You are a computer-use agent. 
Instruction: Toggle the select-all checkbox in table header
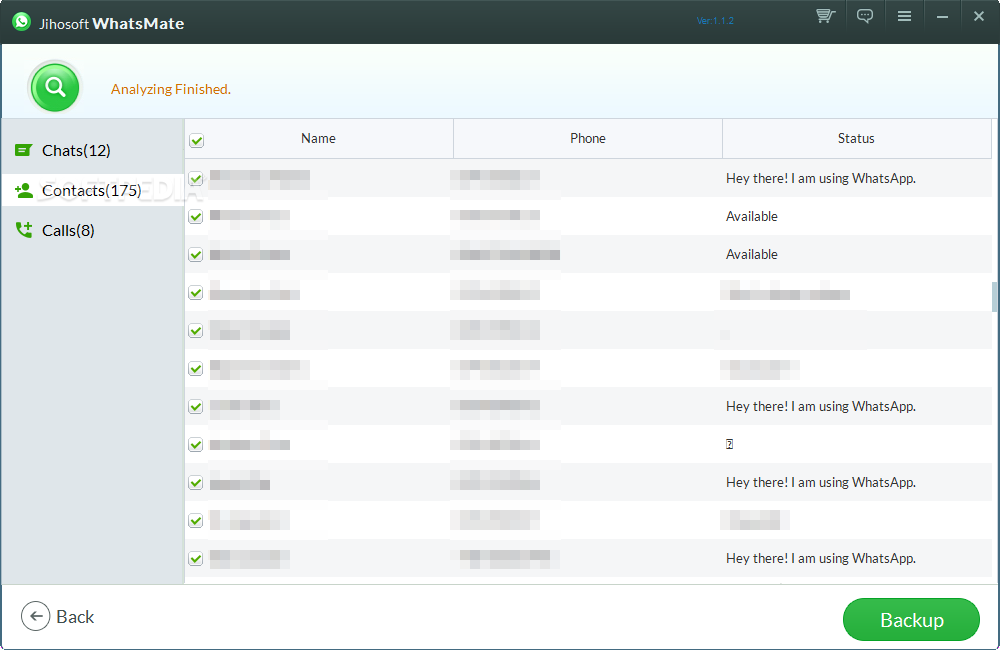pyautogui.click(x=196, y=140)
